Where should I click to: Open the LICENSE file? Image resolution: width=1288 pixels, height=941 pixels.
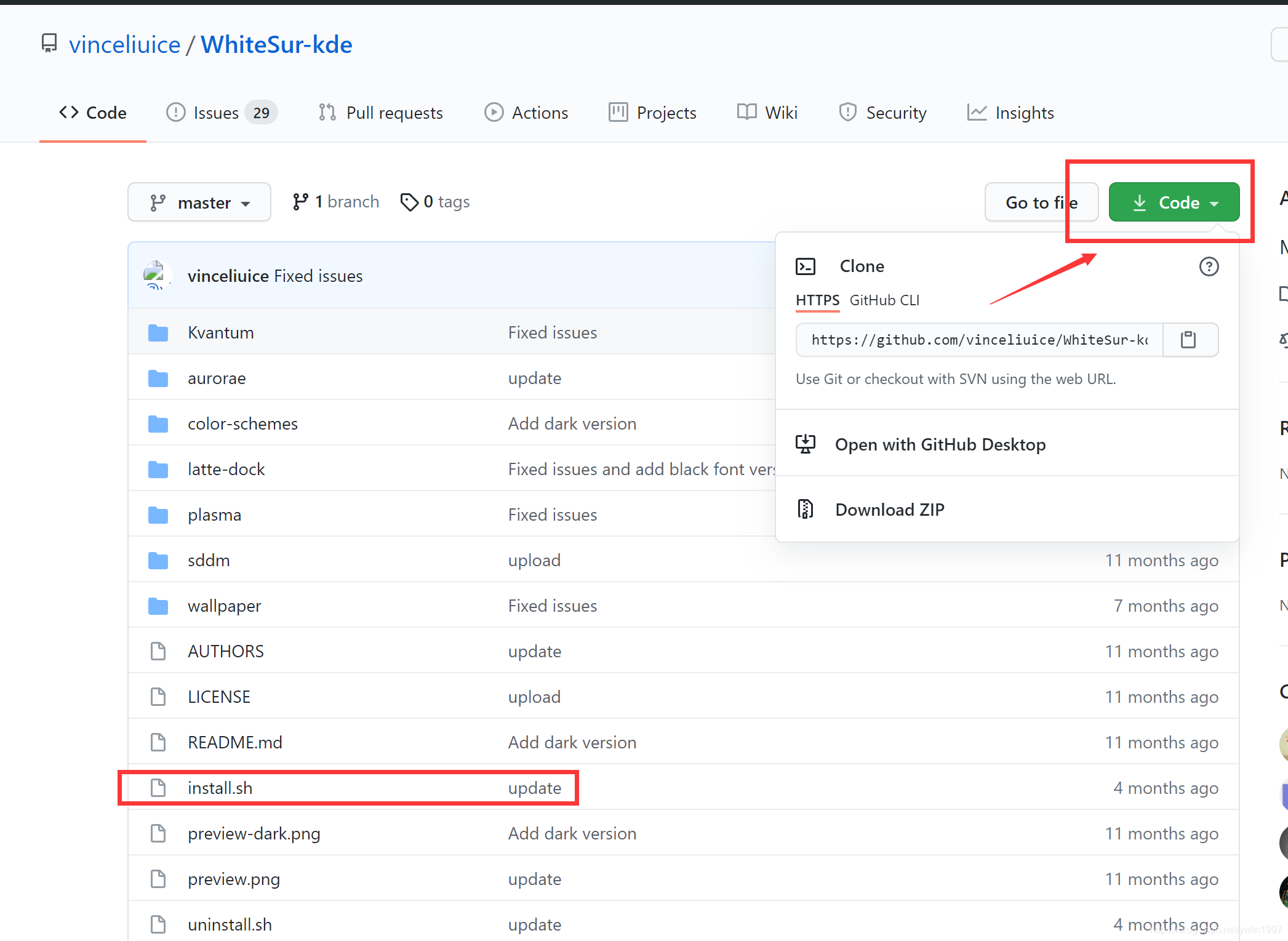click(219, 697)
